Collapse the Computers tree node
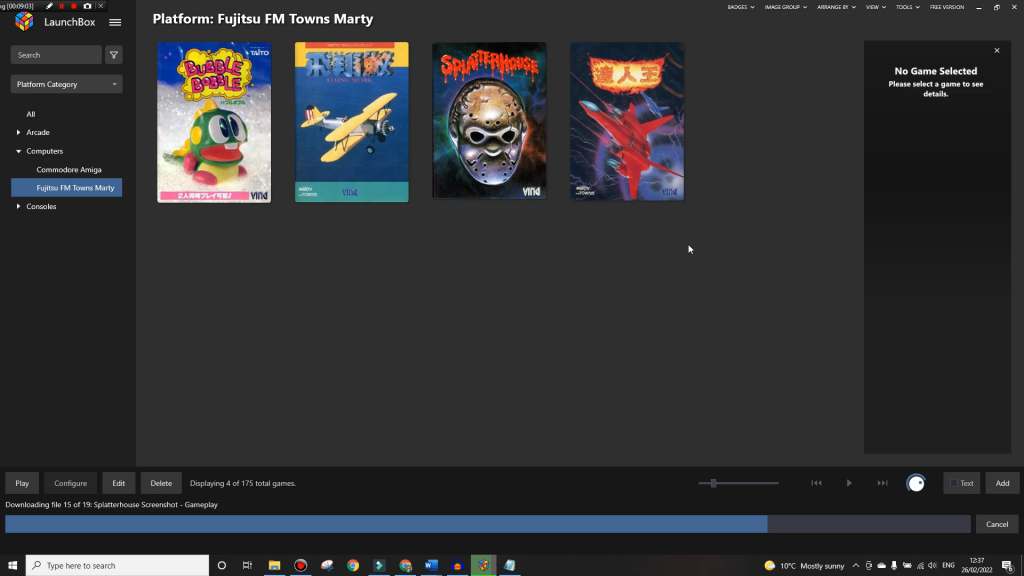 point(18,151)
